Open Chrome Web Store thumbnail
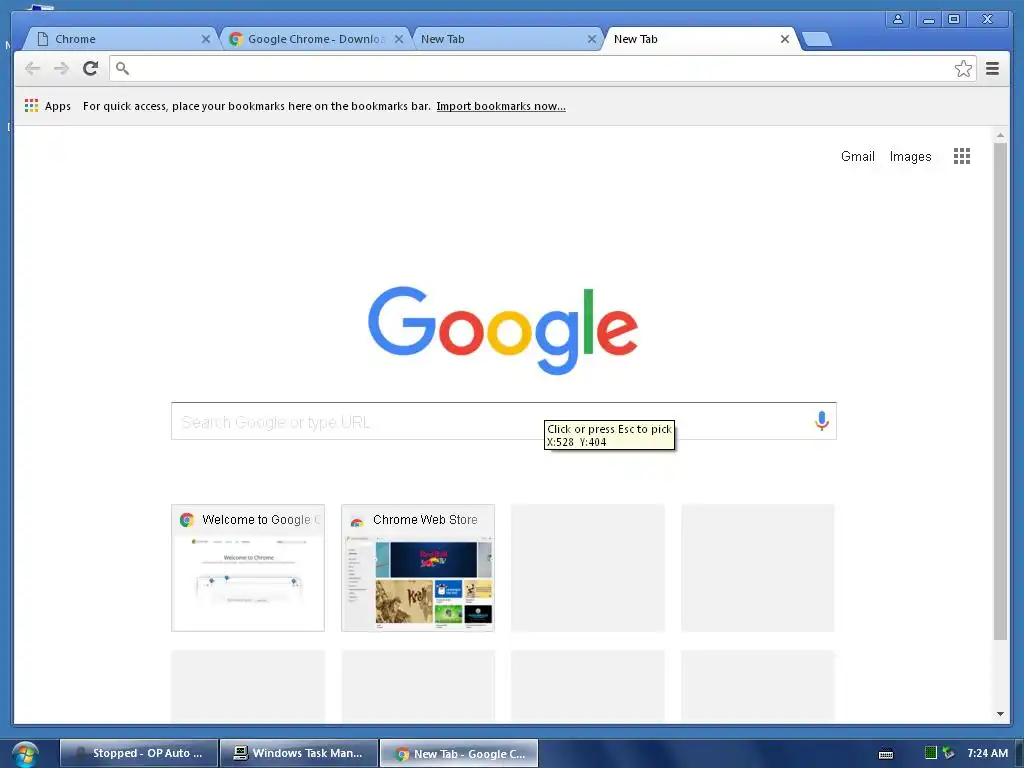 [418, 568]
